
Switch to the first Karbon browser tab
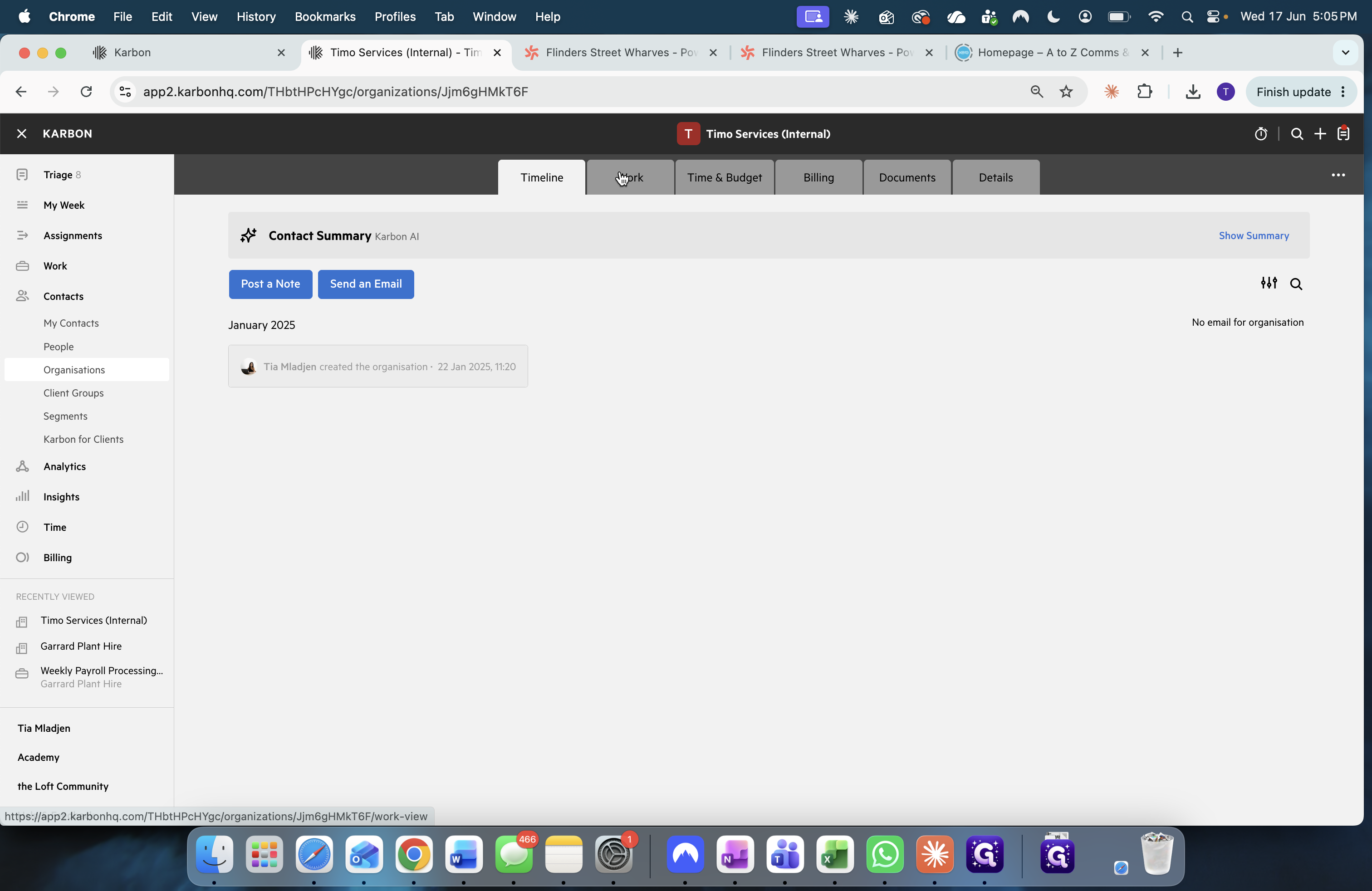pyautogui.click(x=189, y=53)
